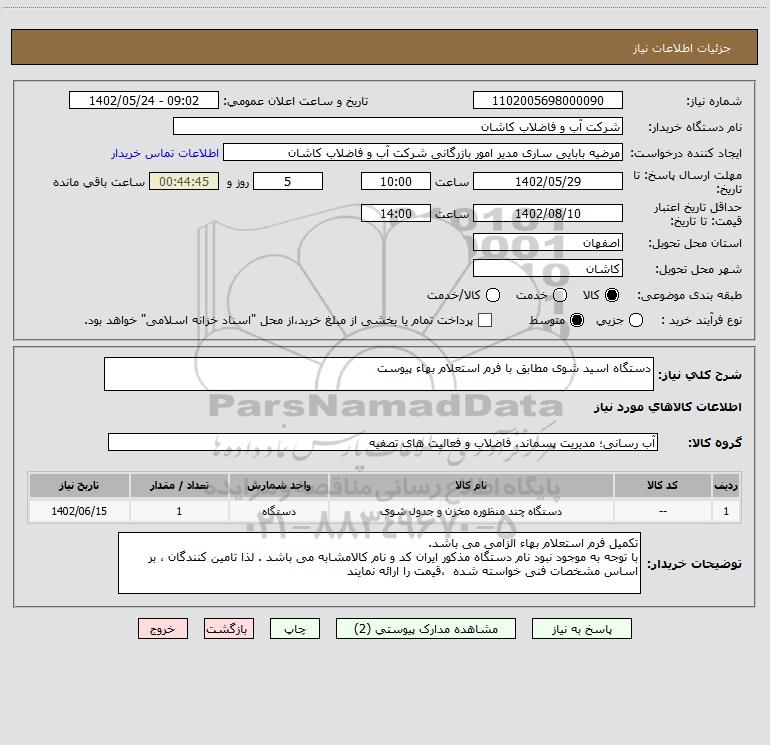
Task: Select the کالا radio button
Action: (612, 295)
